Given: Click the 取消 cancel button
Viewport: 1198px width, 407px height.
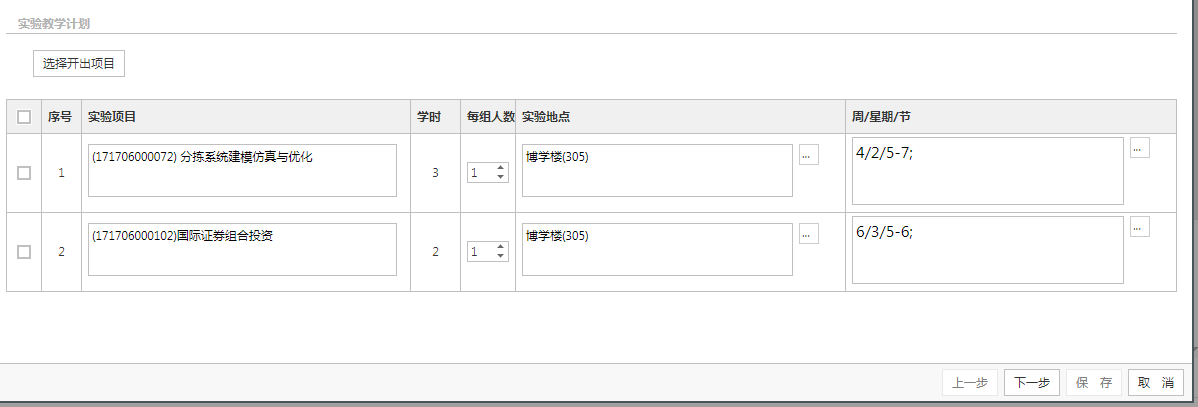Looking at the screenshot, I should coord(1155,383).
